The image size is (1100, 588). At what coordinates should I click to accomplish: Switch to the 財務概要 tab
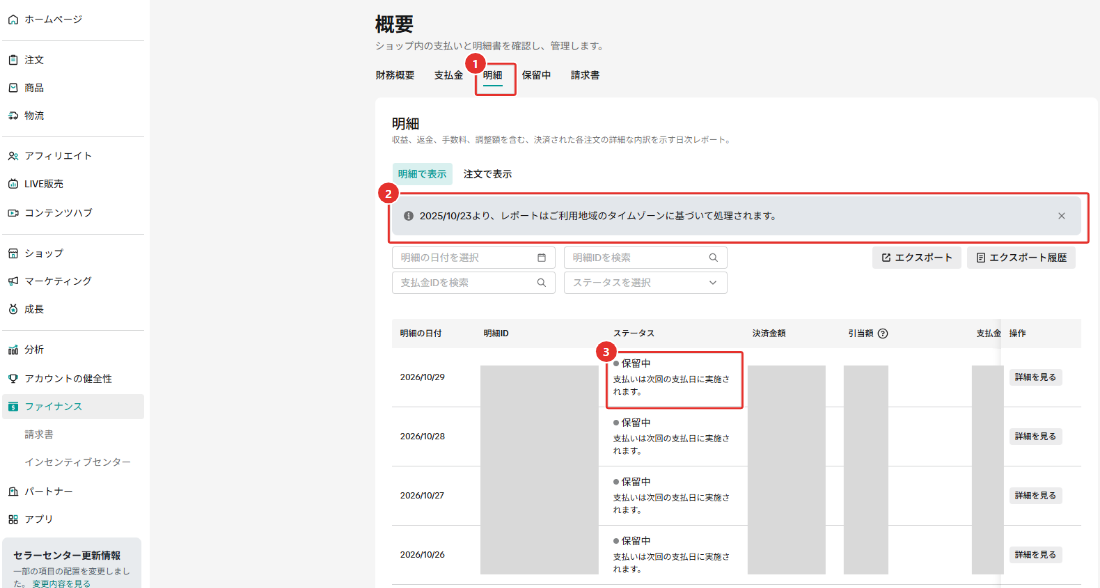(395, 75)
